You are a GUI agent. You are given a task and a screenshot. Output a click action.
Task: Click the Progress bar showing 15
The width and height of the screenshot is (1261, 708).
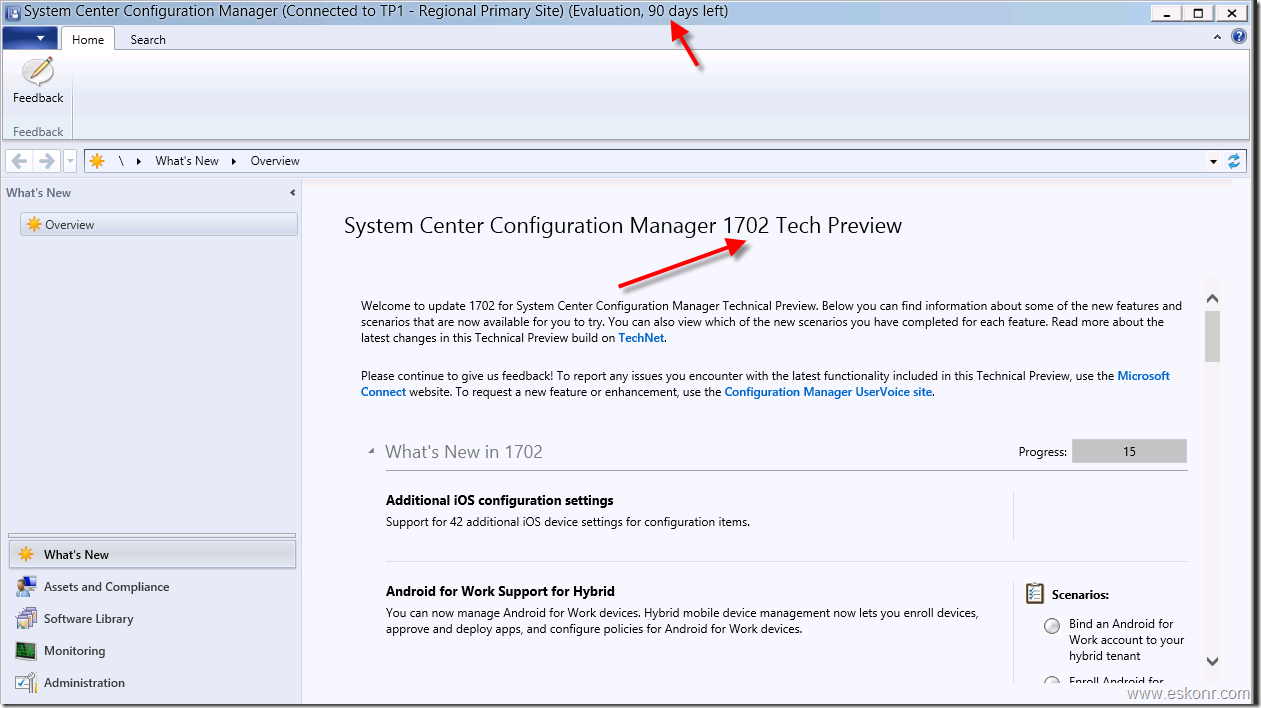point(1129,451)
